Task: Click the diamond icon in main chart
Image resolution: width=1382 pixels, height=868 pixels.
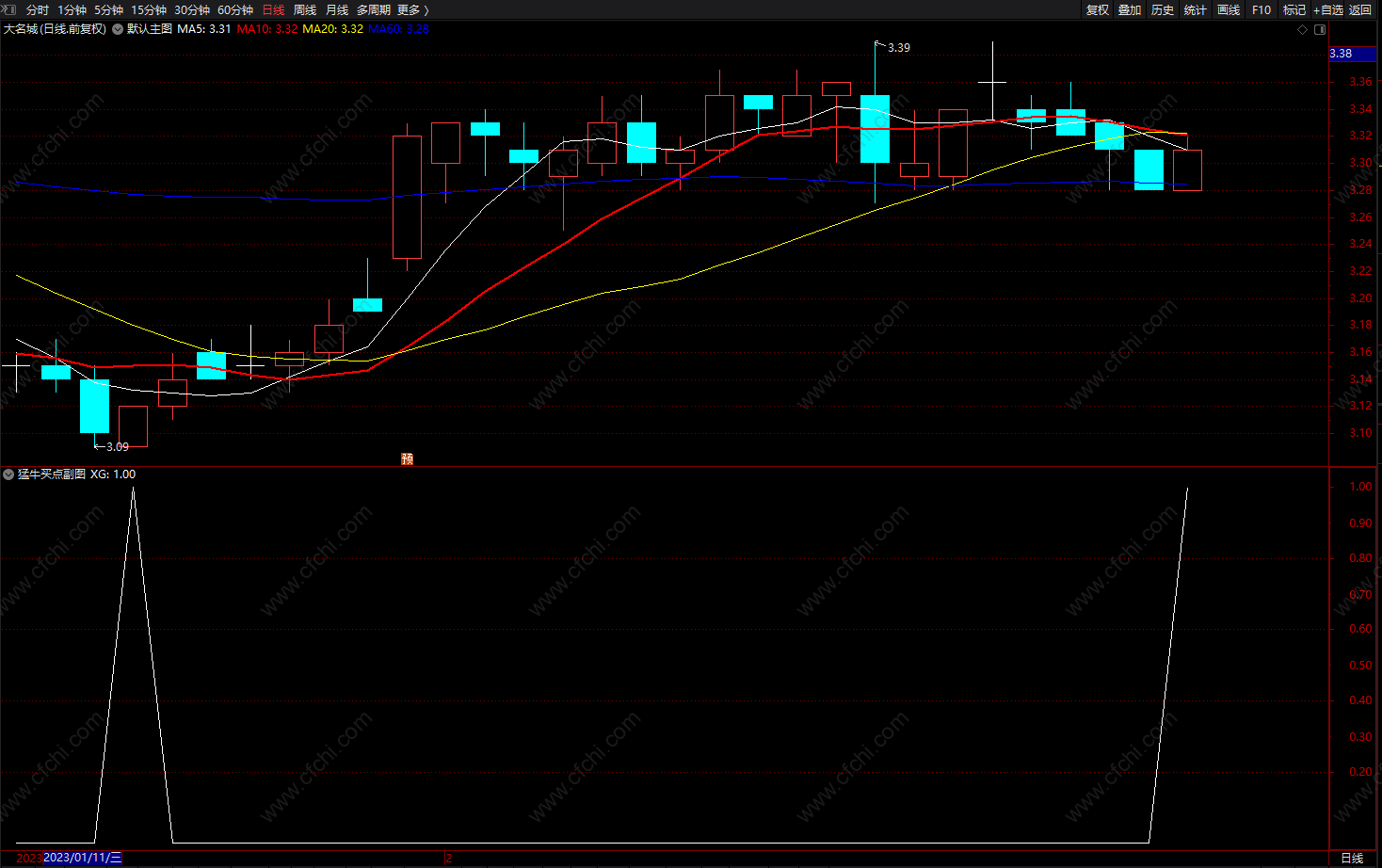Action: point(1303,29)
